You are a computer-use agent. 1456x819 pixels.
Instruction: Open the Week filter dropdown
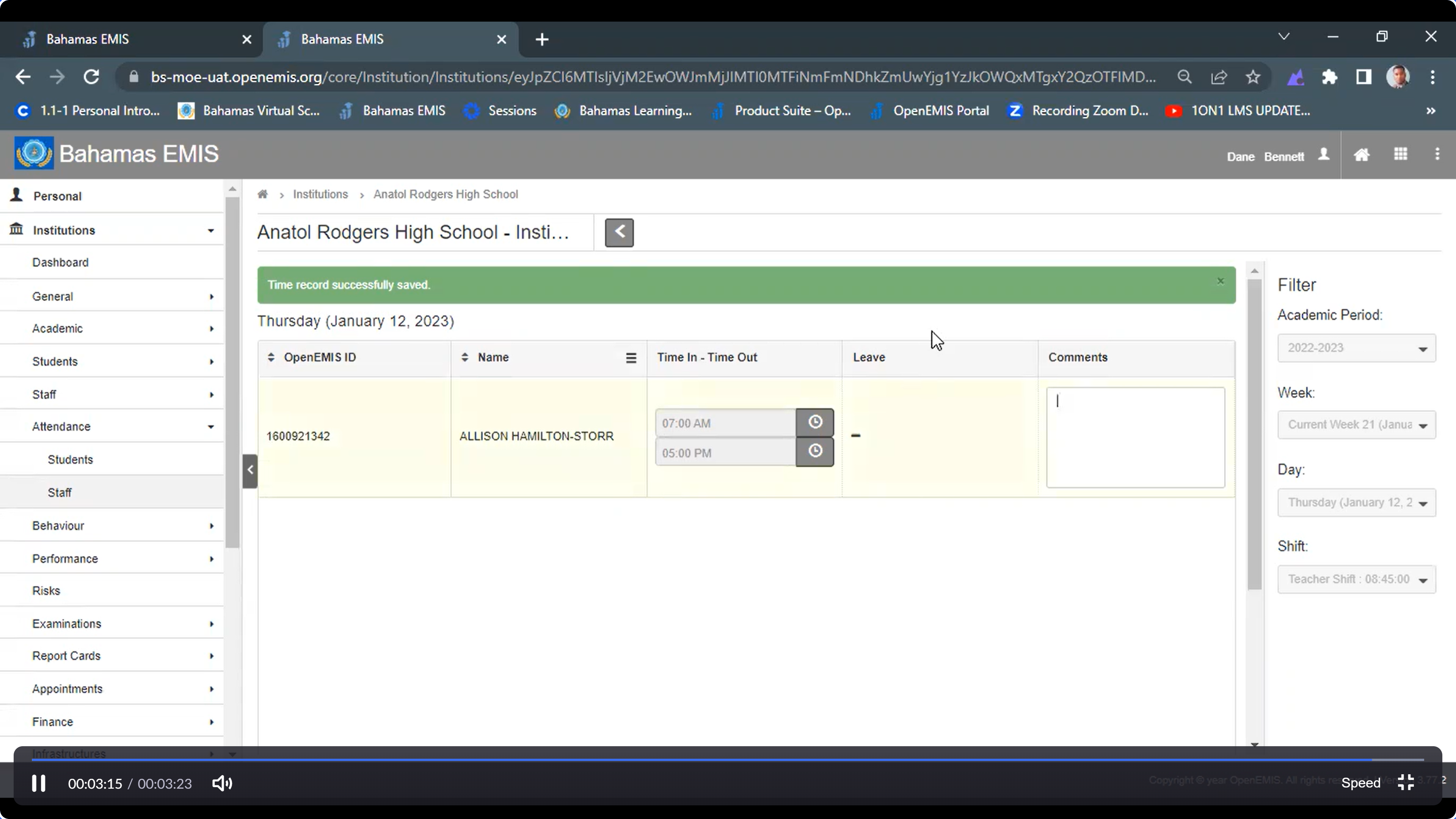(1357, 425)
